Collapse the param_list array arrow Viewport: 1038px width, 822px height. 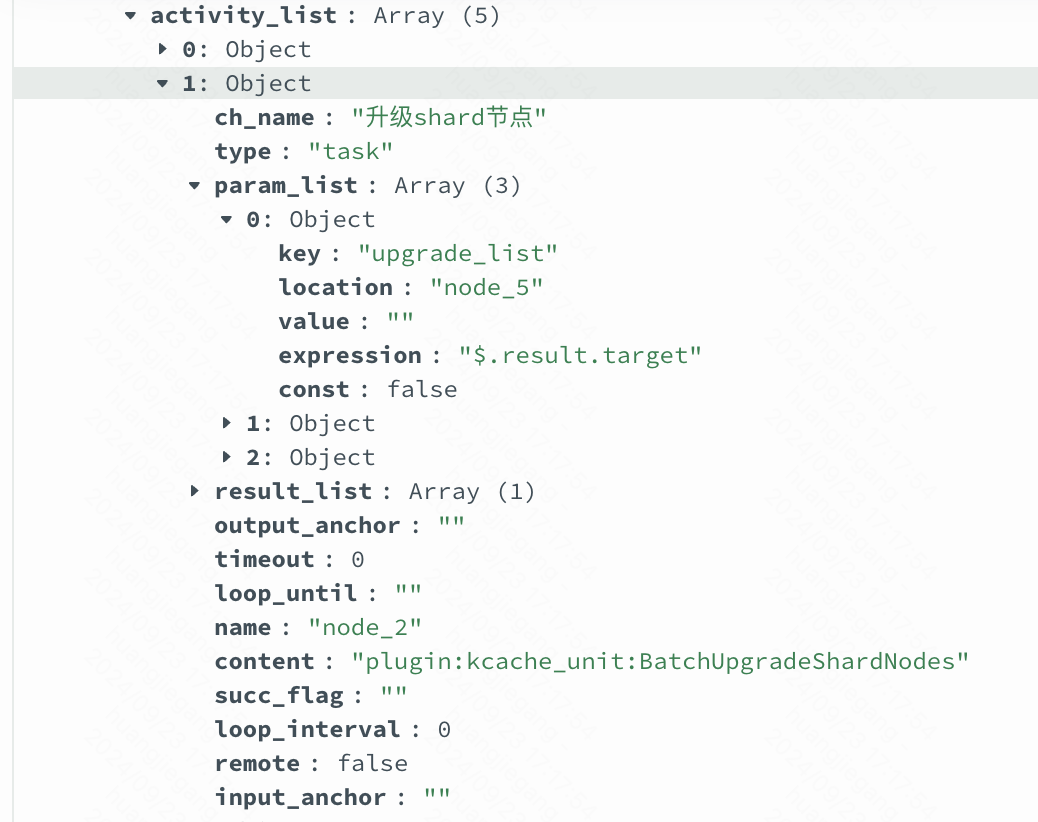pos(194,185)
